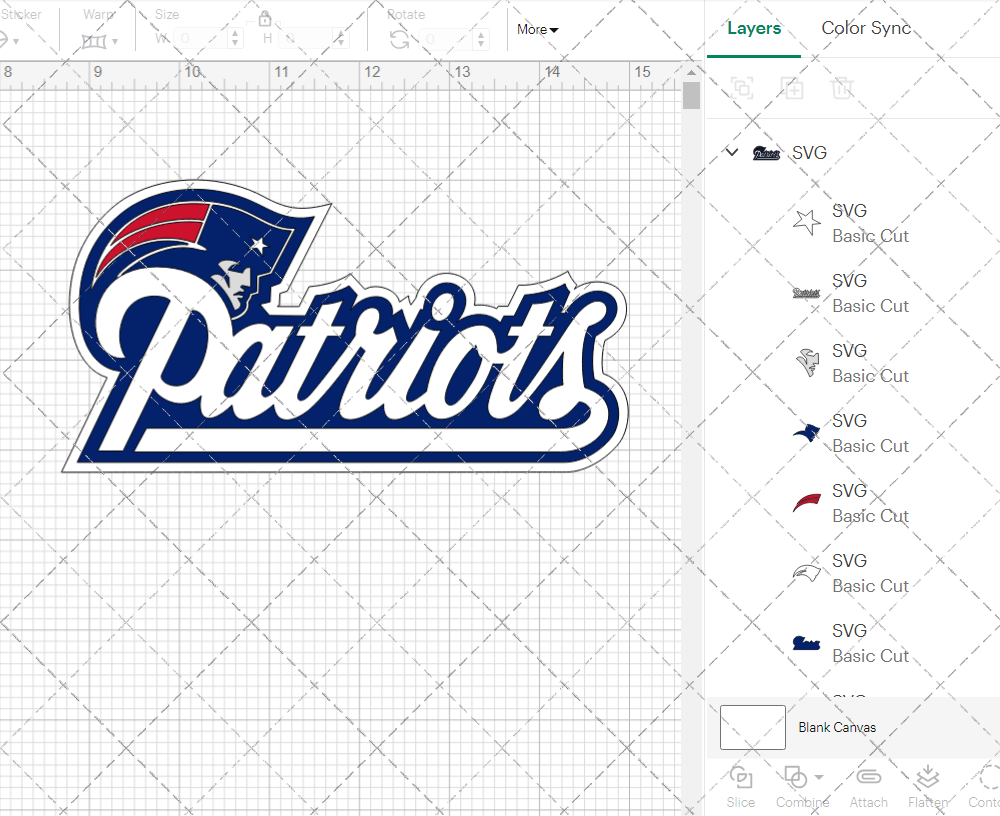The height and width of the screenshot is (816, 1000).
Task: Click the vertical canvas scrollbar
Action: (x=691, y=96)
